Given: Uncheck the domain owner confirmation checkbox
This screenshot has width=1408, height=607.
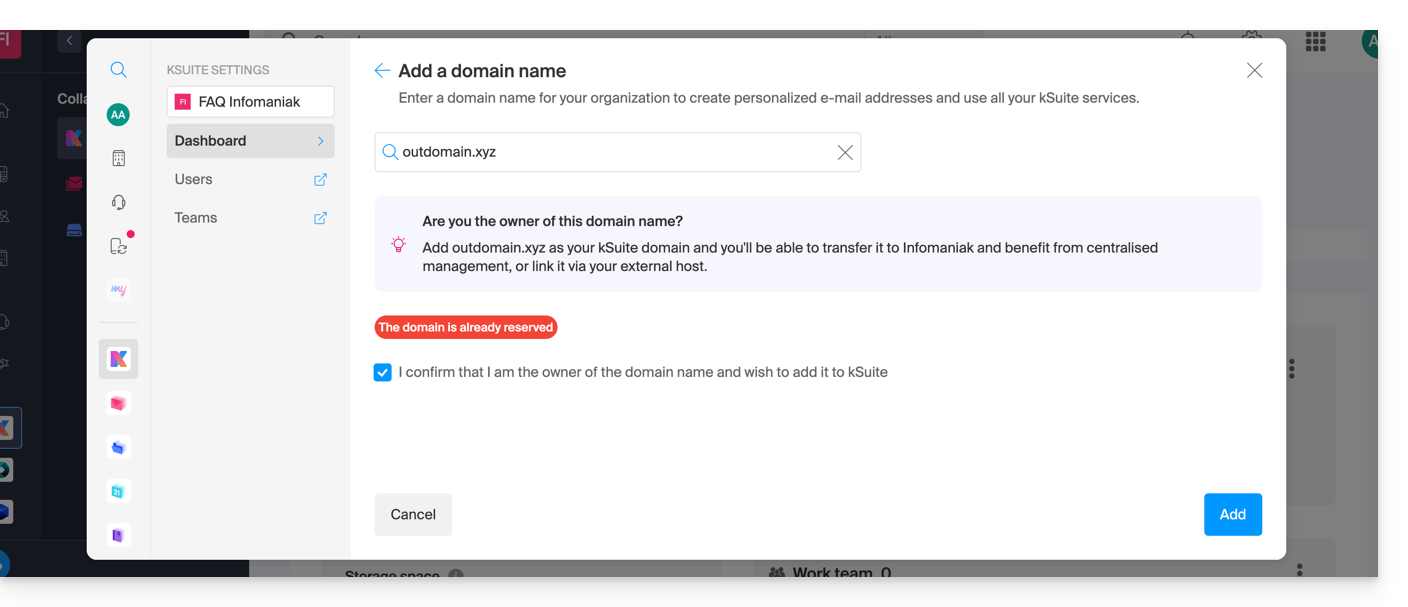Looking at the screenshot, I should click(383, 373).
